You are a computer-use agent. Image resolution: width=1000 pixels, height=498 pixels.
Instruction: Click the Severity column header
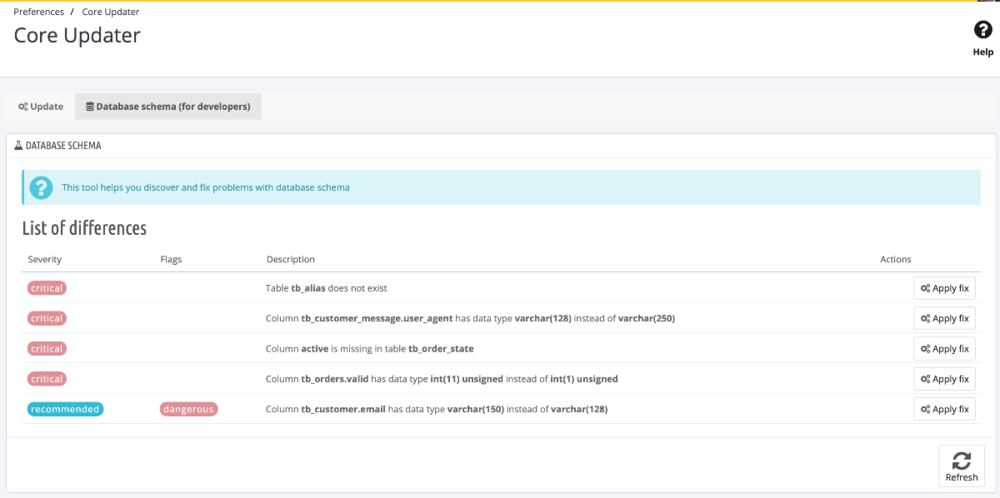(45, 259)
